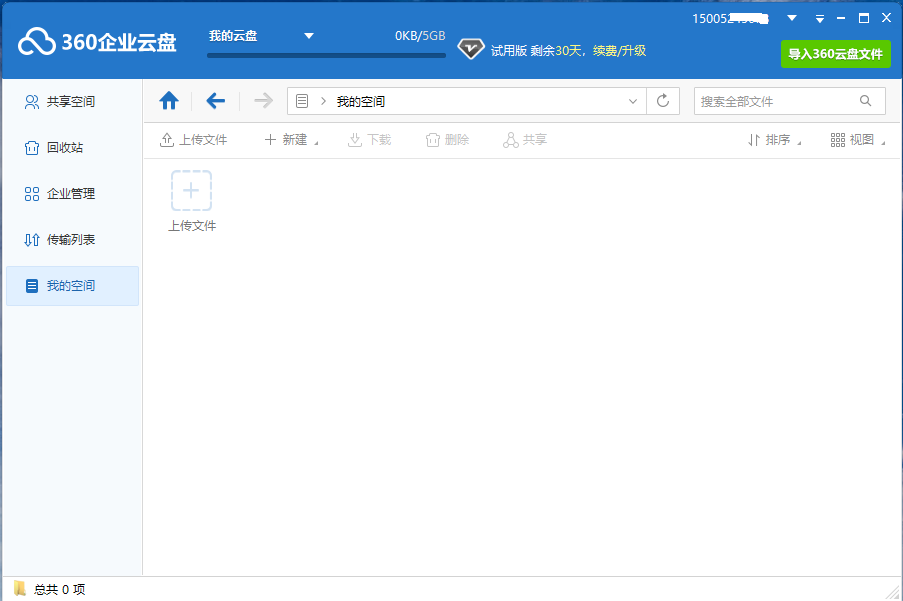This screenshot has height=601, width=903.
Task: Refresh the current folder listing
Action: tap(663, 101)
